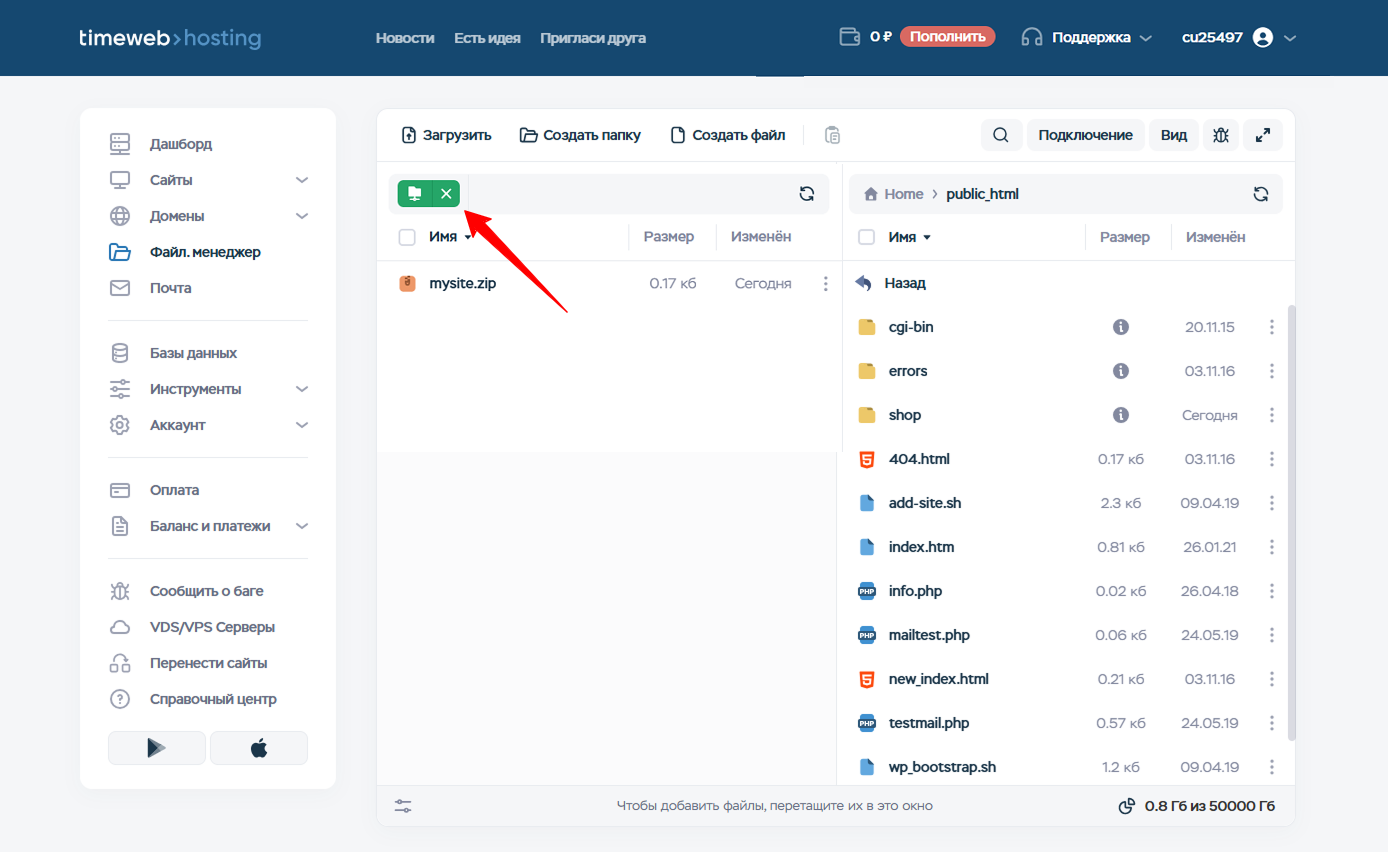Go to Home in breadcrumb
The width and height of the screenshot is (1388, 852).
[893, 194]
